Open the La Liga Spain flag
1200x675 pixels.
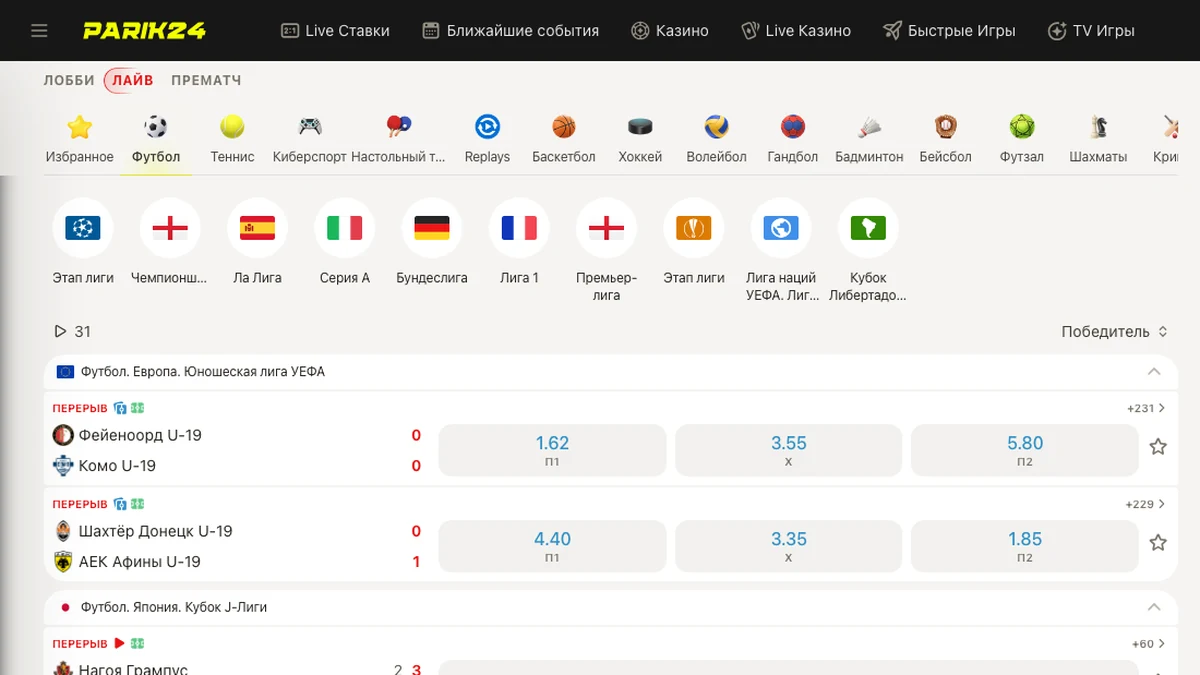tap(257, 229)
